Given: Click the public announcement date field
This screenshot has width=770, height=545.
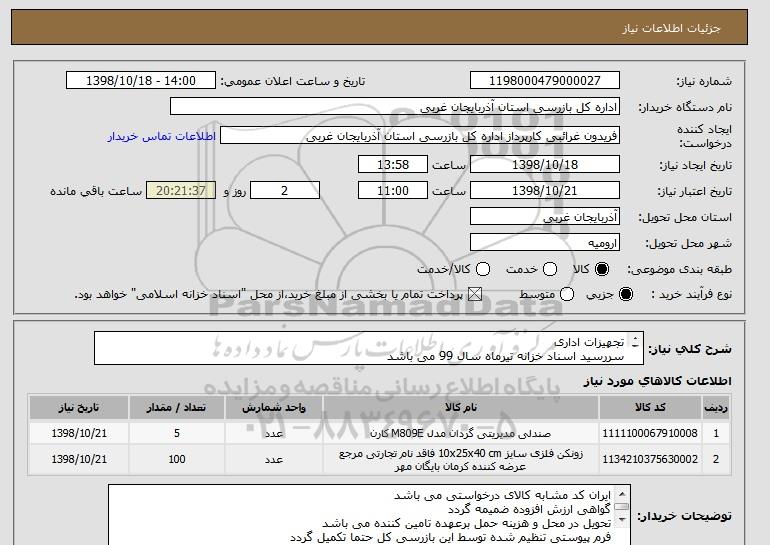Looking at the screenshot, I should (141, 81).
